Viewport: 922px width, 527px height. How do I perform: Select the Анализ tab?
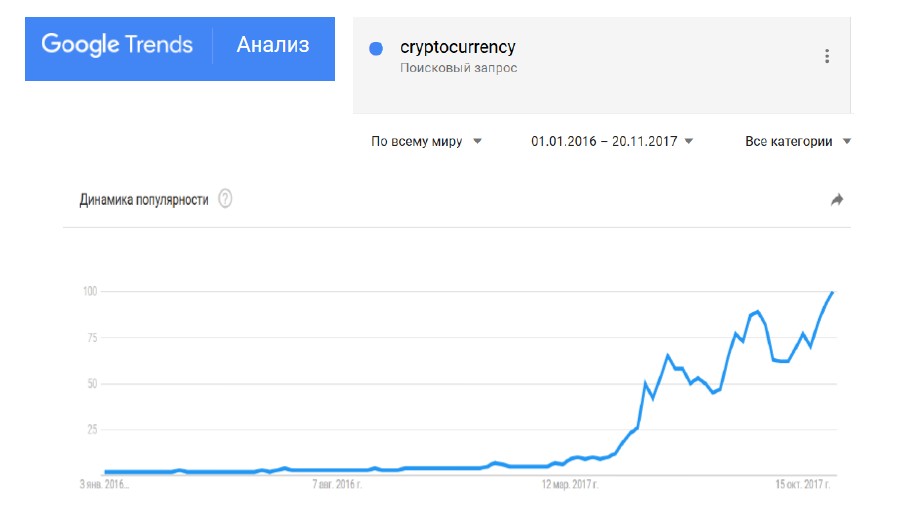[273, 45]
